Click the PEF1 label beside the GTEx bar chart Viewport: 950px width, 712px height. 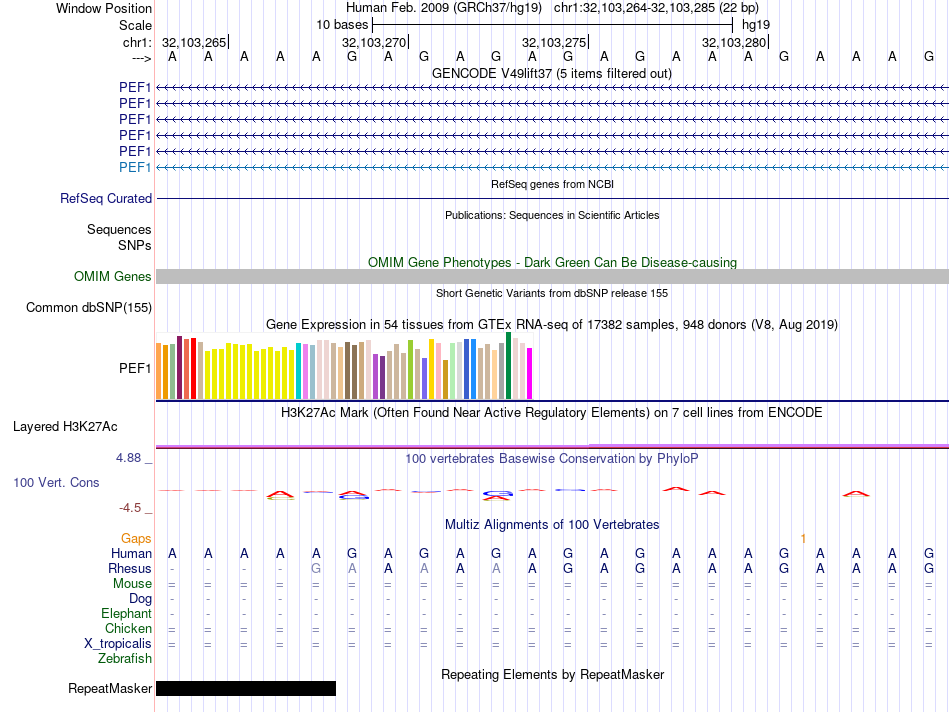coord(135,368)
